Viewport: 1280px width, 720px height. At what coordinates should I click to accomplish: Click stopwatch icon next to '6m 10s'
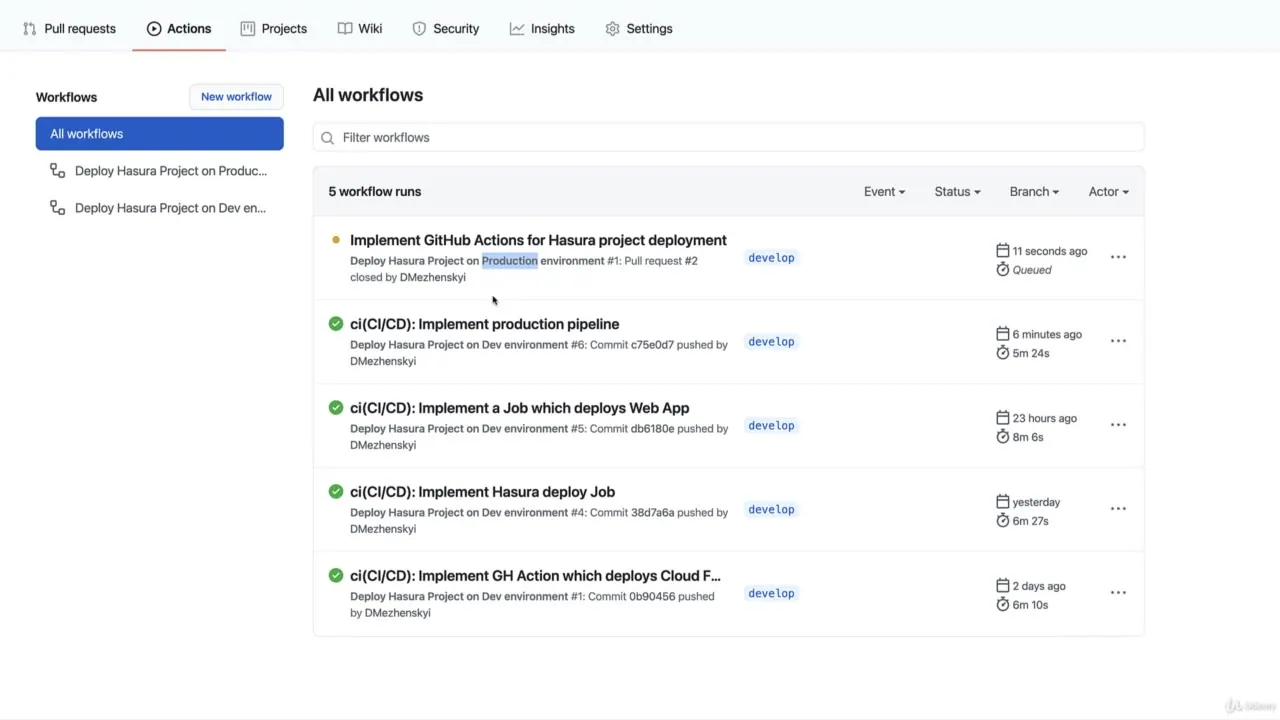(x=1003, y=605)
